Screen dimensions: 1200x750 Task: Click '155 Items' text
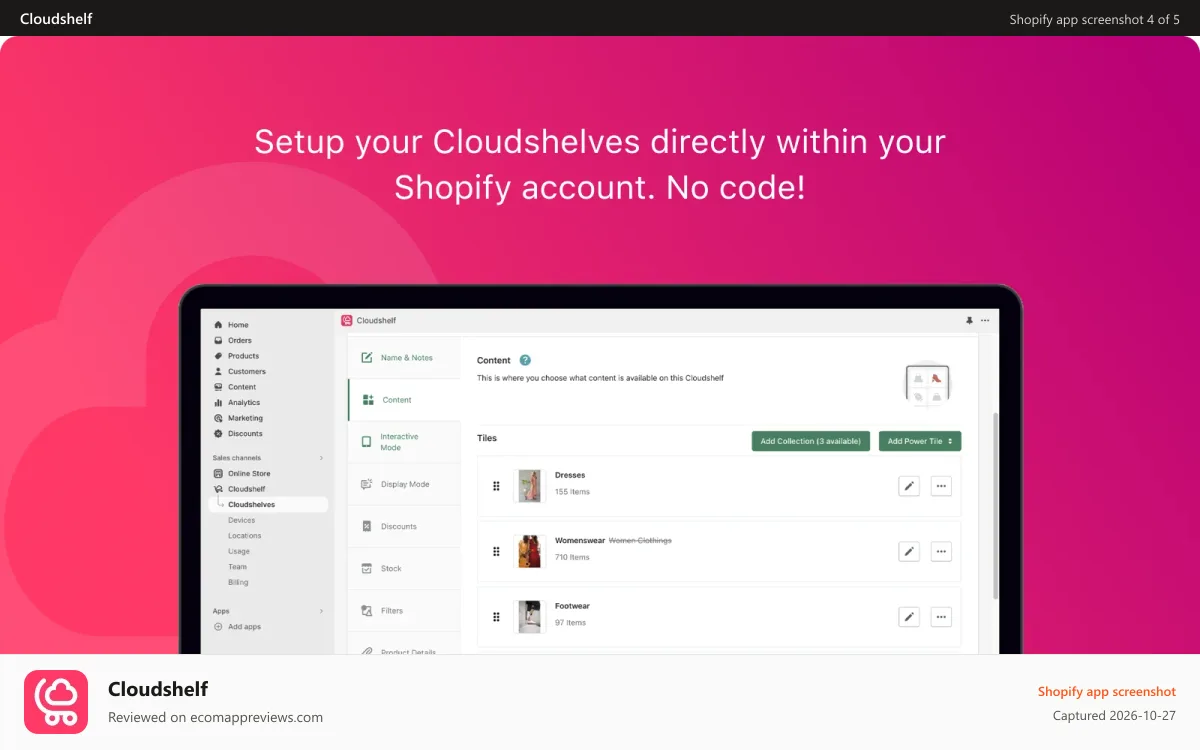click(x=572, y=492)
